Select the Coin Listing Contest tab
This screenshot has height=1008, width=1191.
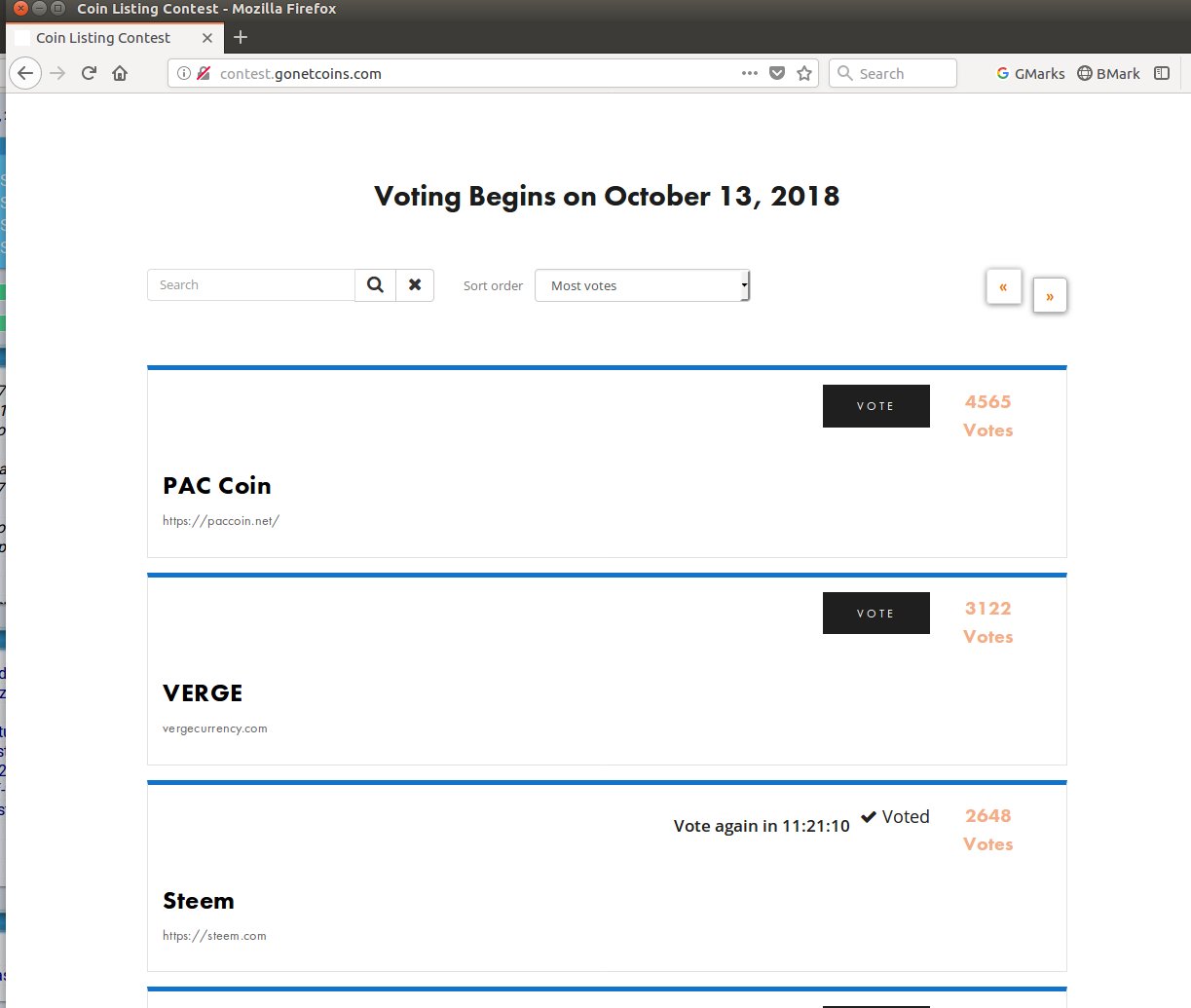tap(103, 38)
